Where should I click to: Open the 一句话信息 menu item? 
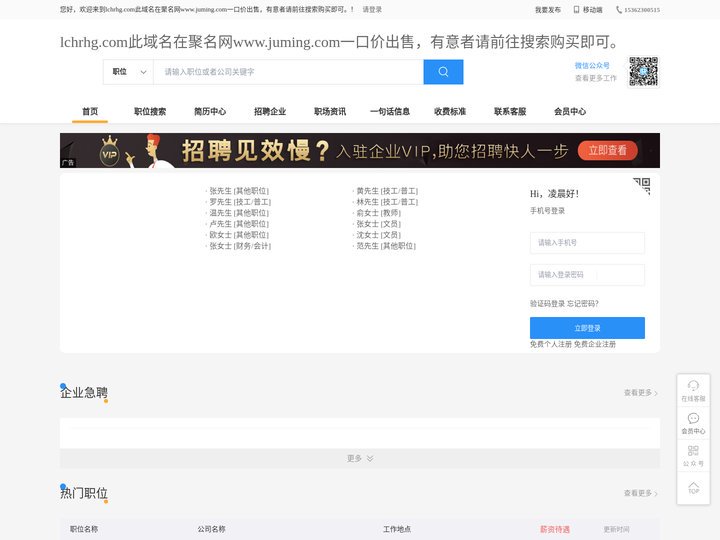tap(390, 111)
